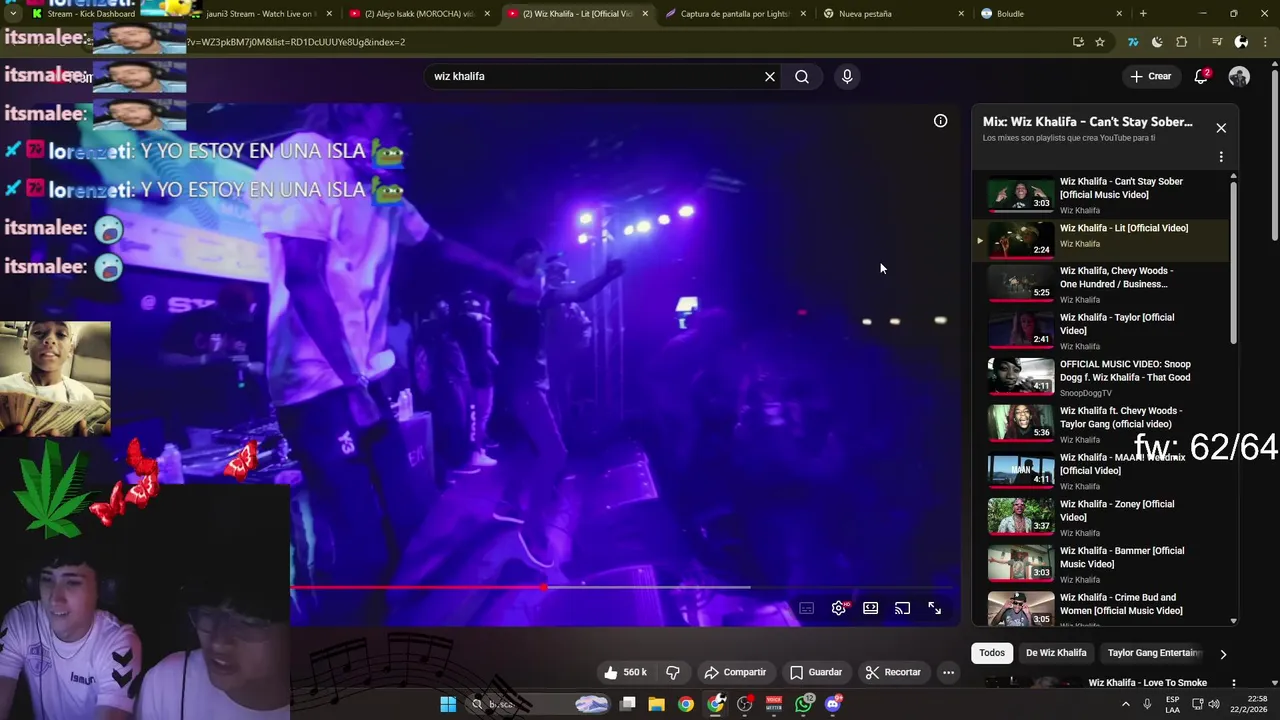The image size is (1280, 720).
Task: Select the De Wiz Khalifa chip
Action: click(1056, 653)
